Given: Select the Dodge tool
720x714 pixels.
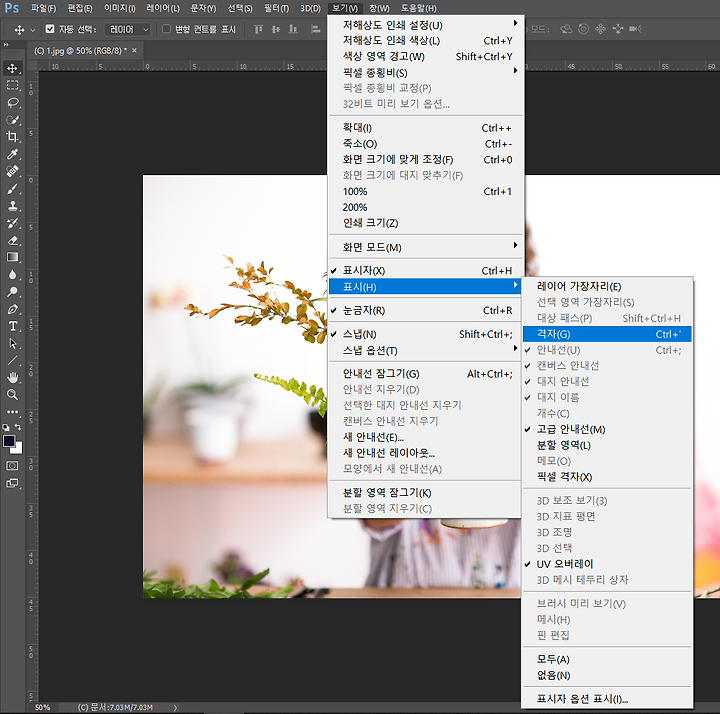Looking at the screenshot, I should 12,292.
